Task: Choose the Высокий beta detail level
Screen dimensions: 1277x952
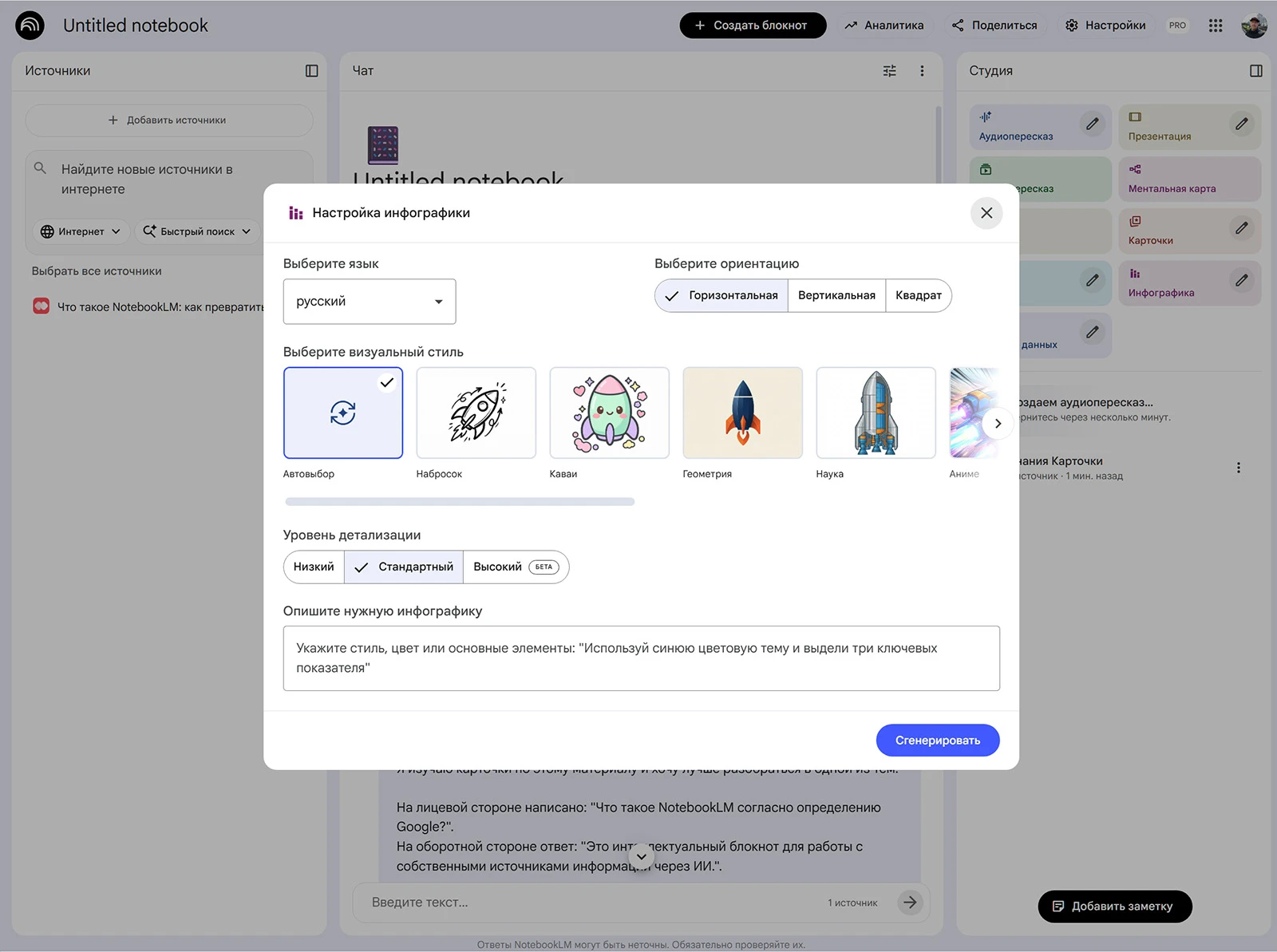Action: pyautogui.click(x=515, y=567)
